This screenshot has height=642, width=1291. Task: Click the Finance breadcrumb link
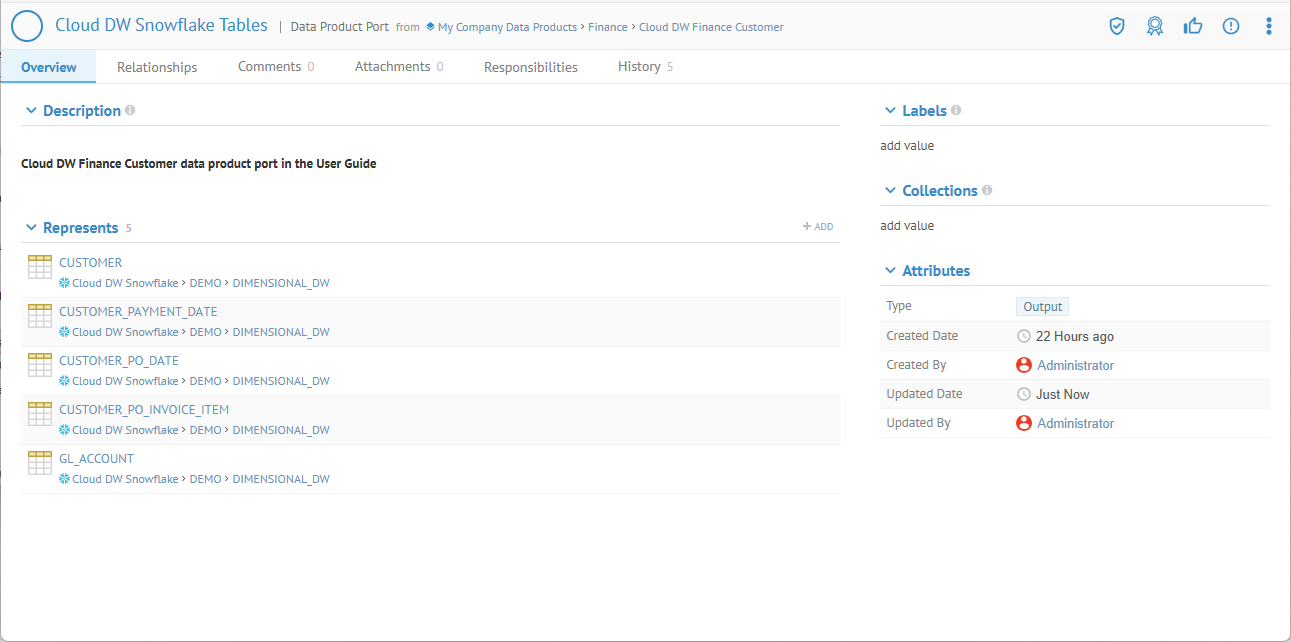tap(608, 27)
